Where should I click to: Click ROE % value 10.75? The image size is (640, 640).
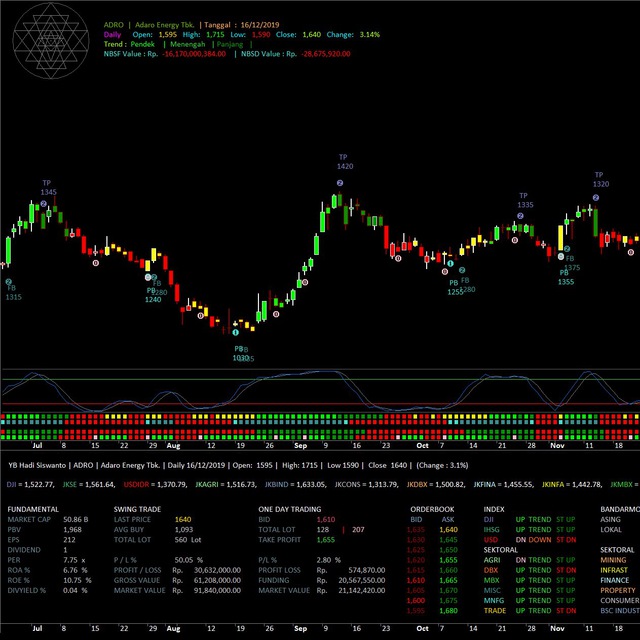(77, 580)
